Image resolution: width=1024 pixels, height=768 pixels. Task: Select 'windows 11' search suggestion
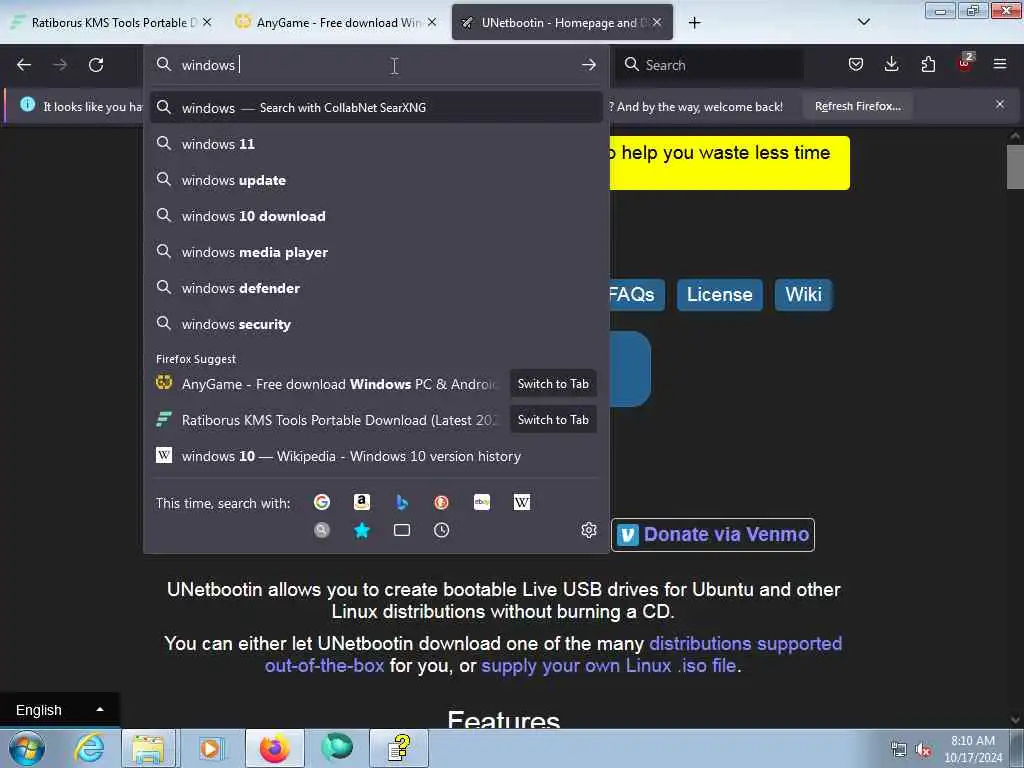point(376,144)
